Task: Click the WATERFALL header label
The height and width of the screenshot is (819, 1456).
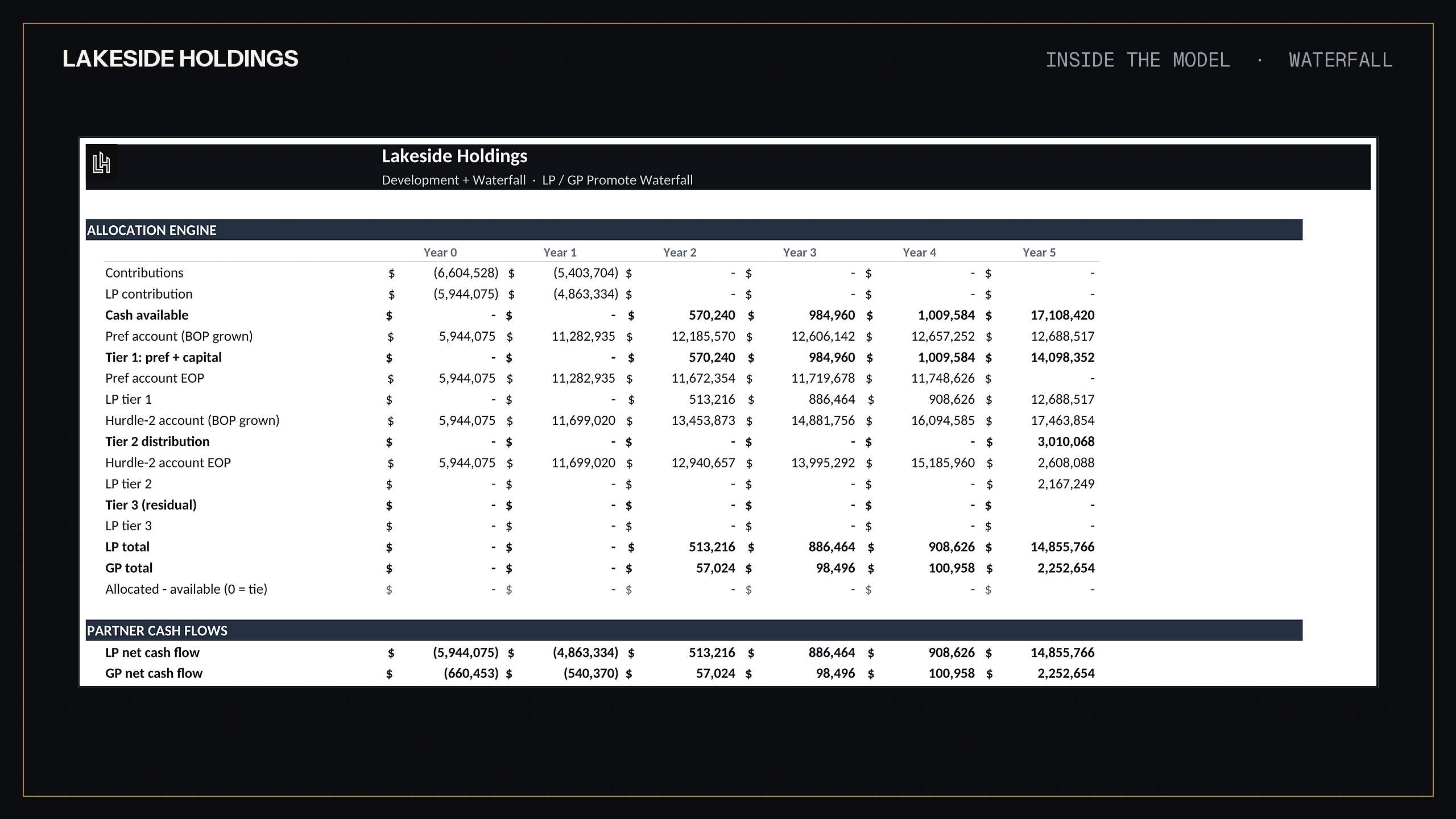Action: point(1341,60)
